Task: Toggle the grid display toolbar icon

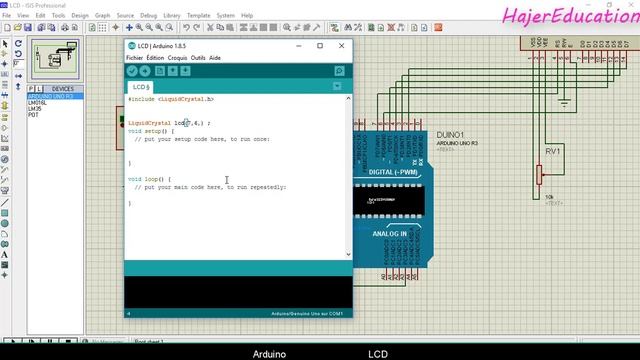Action: [x=102, y=28]
